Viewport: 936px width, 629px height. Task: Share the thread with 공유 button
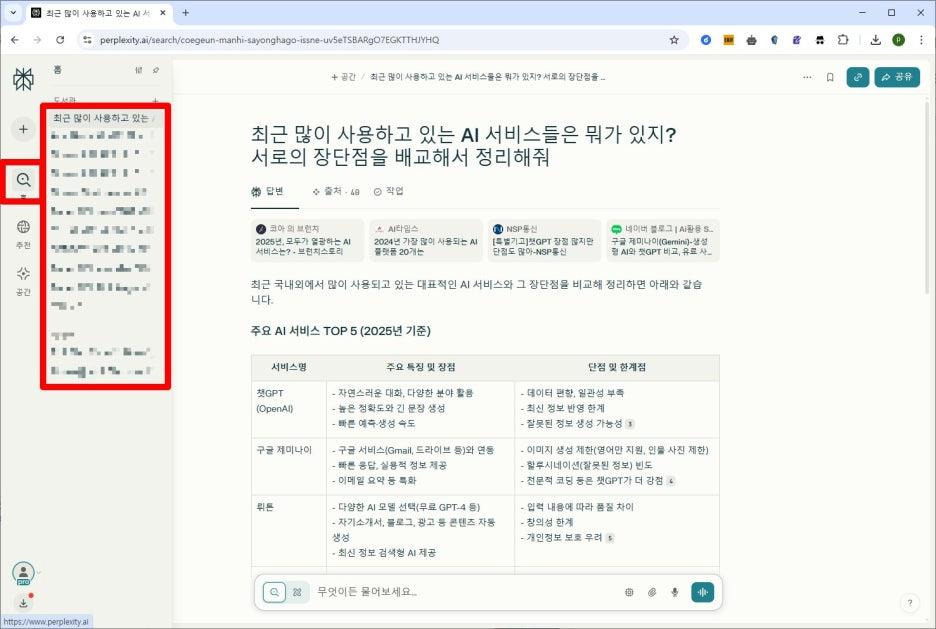(897, 77)
